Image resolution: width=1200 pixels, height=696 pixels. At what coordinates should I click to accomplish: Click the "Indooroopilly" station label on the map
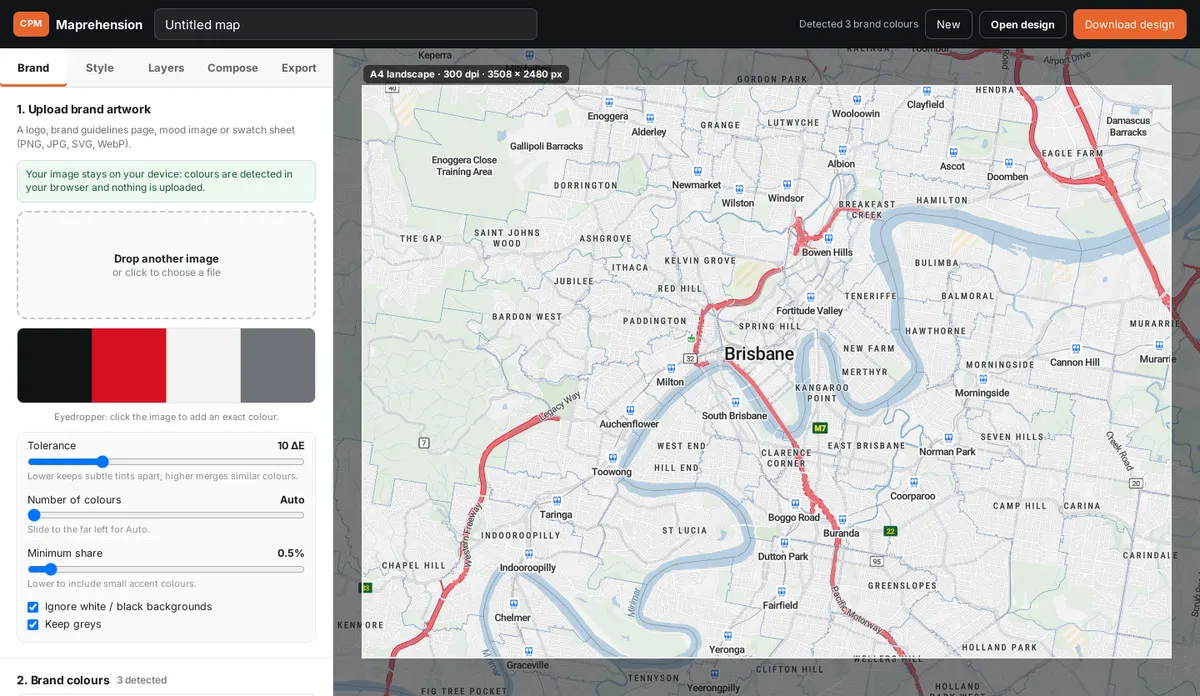point(527,568)
